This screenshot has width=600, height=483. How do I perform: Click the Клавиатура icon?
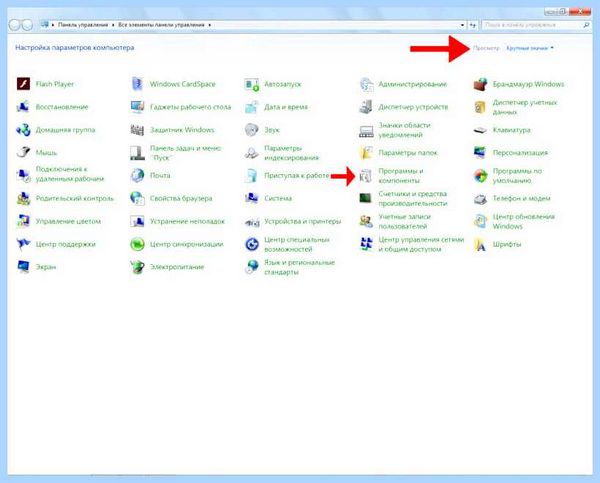click(480, 130)
